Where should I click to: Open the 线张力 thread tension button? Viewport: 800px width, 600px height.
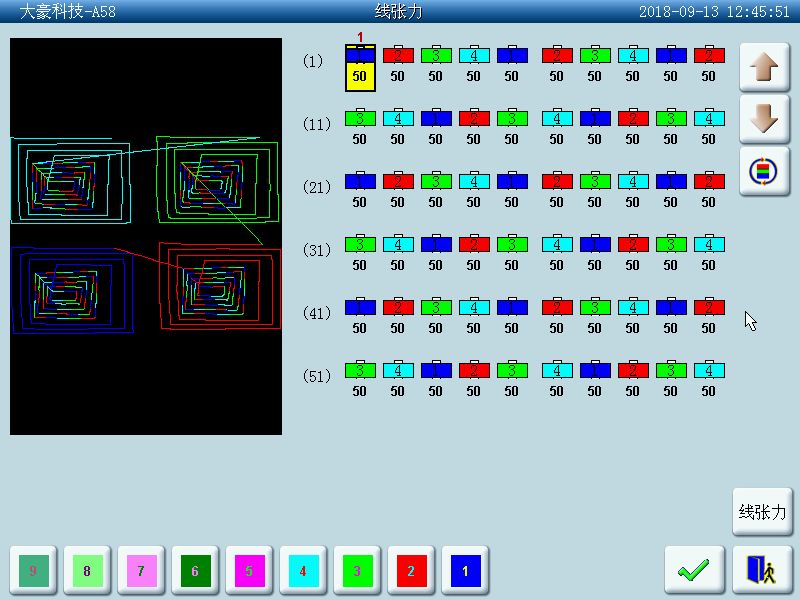762,513
